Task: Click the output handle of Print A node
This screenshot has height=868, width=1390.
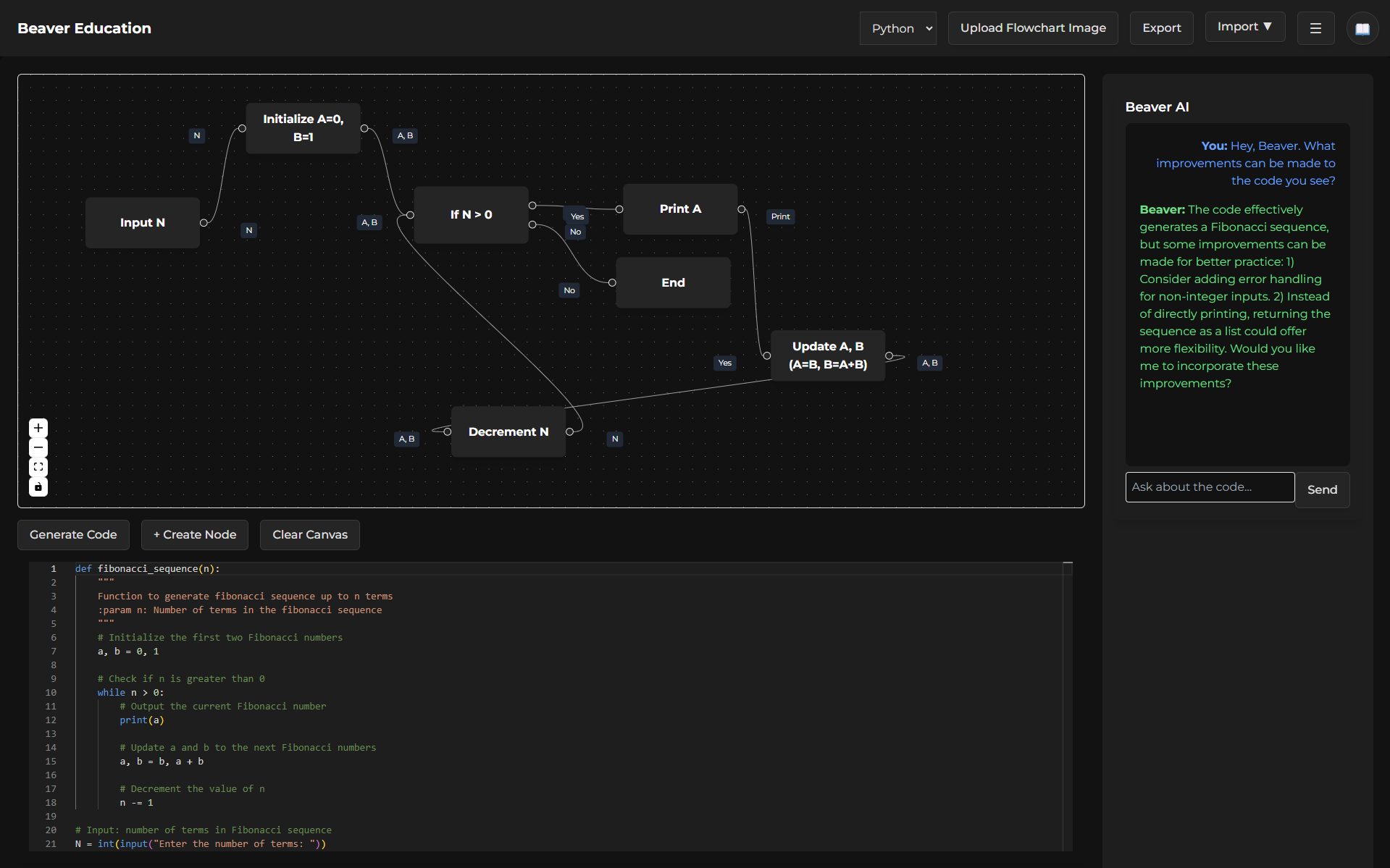Action: 742,209
